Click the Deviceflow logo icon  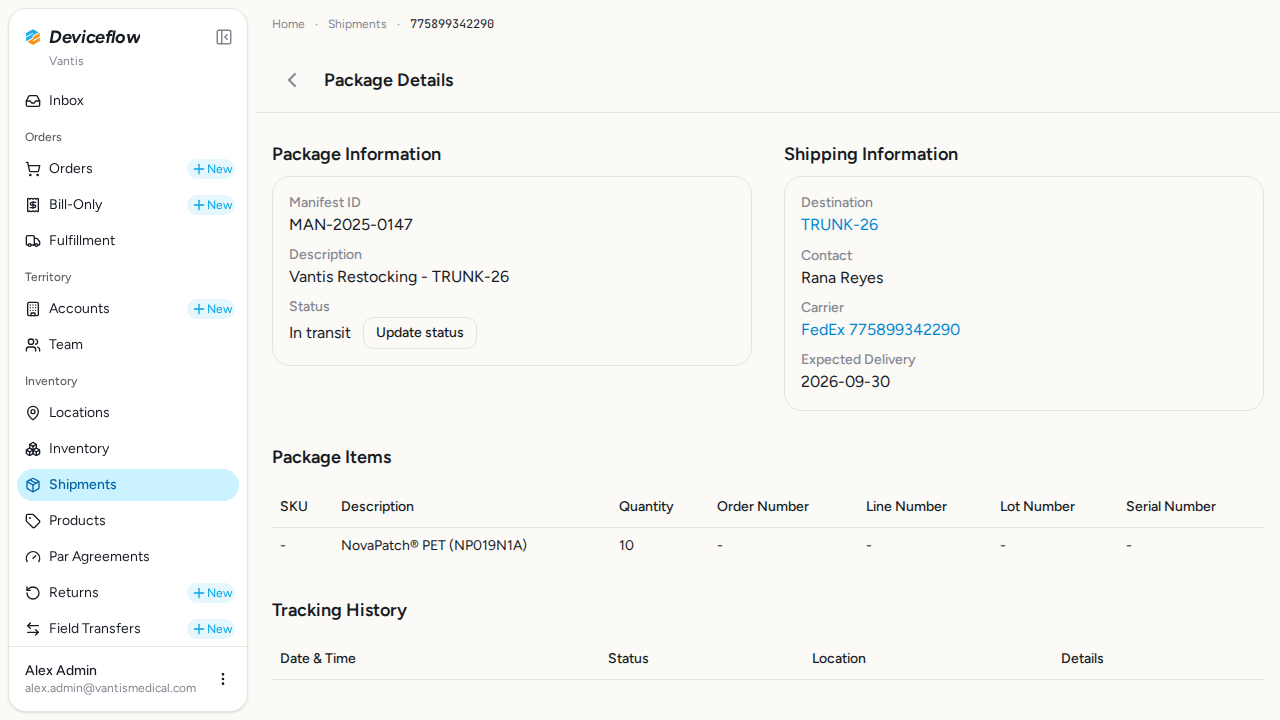coord(33,37)
